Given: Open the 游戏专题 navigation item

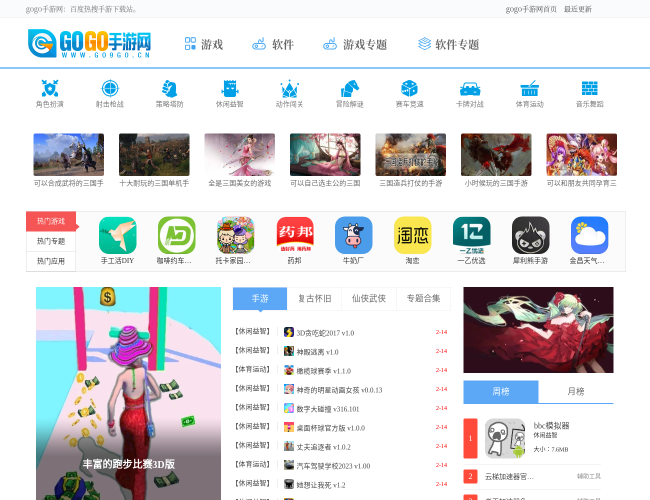Looking at the screenshot, I should point(355,44).
